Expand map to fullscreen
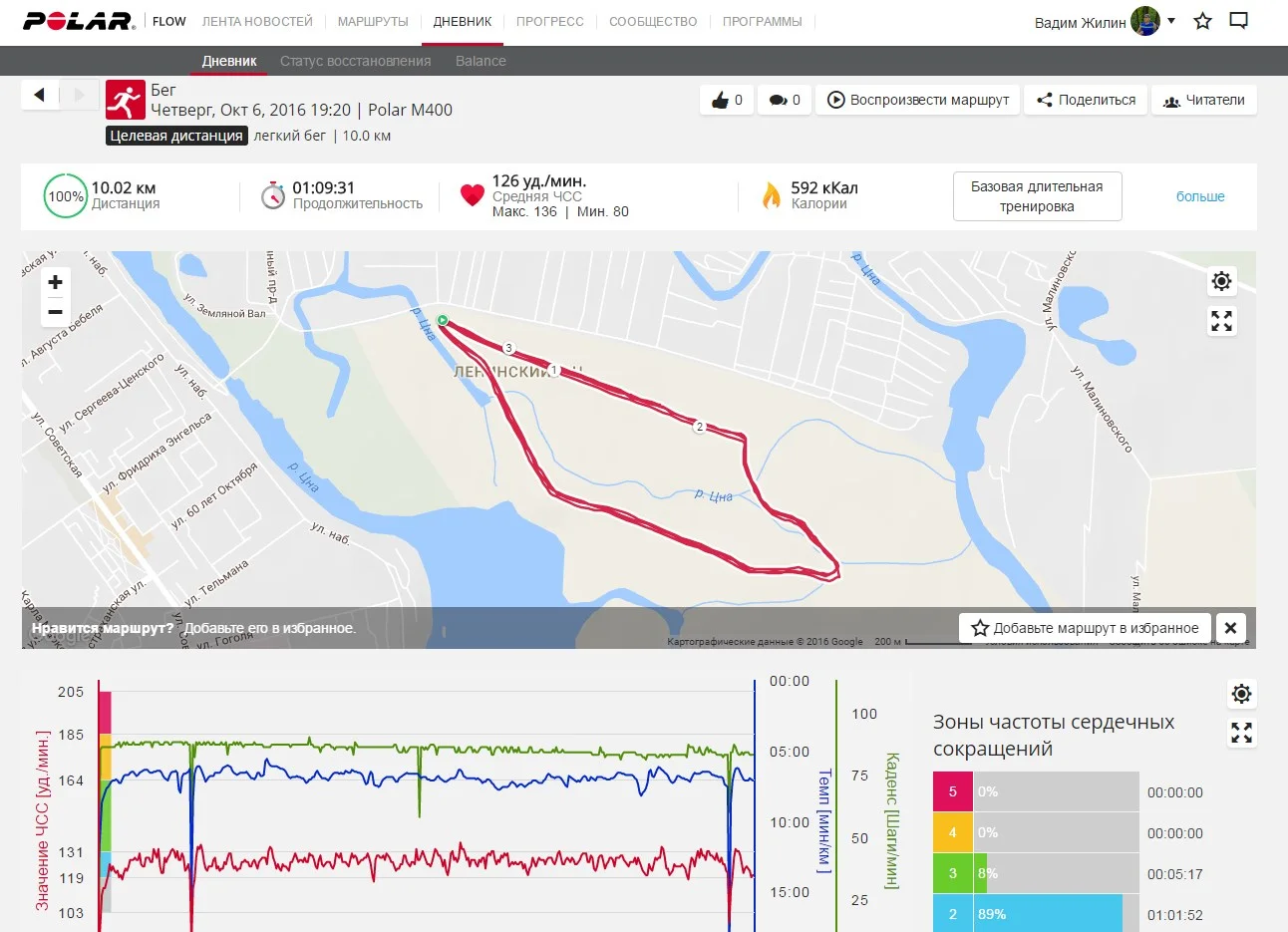This screenshot has width=1288, height=932. pyautogui.click(x=1221, y=321)
